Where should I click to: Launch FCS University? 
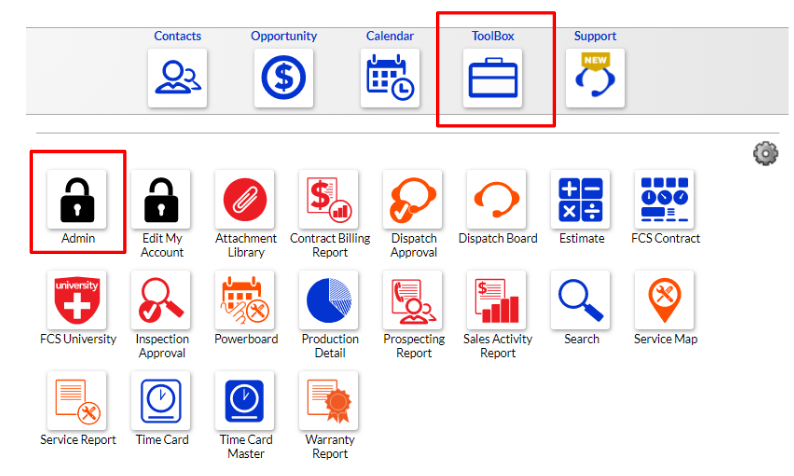(77, 300)
